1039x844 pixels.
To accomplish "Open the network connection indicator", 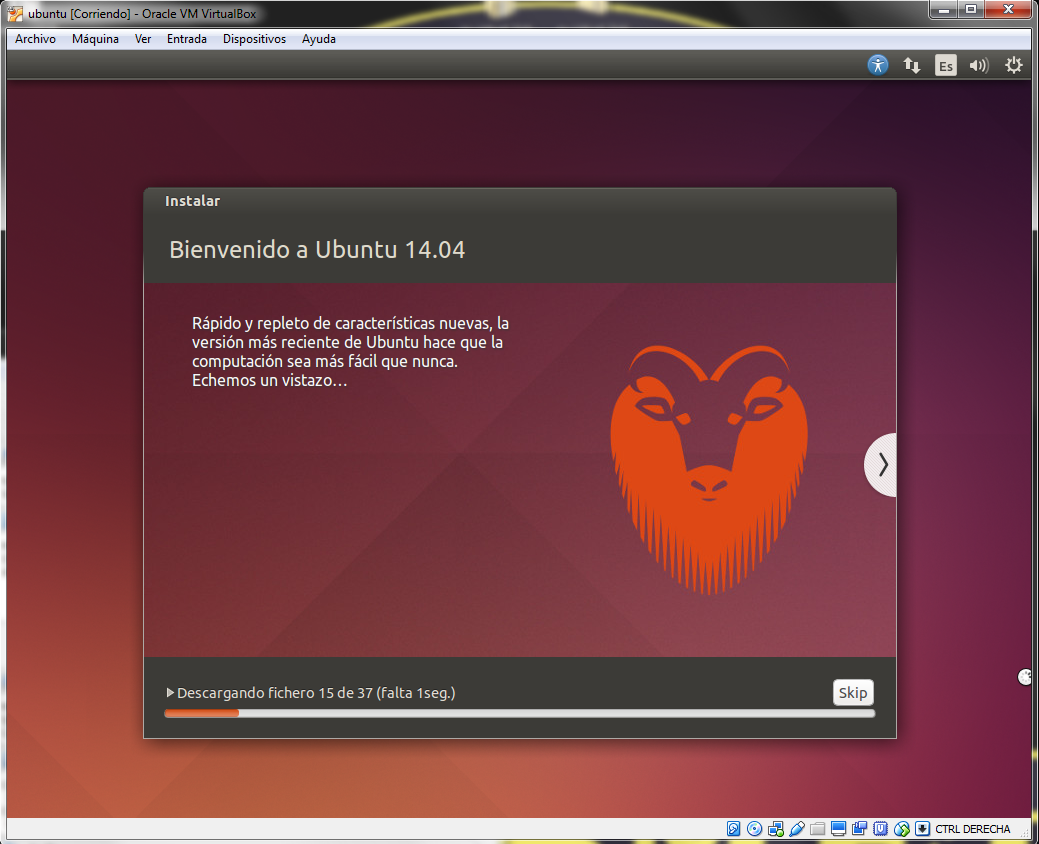I will pos(912,65).
